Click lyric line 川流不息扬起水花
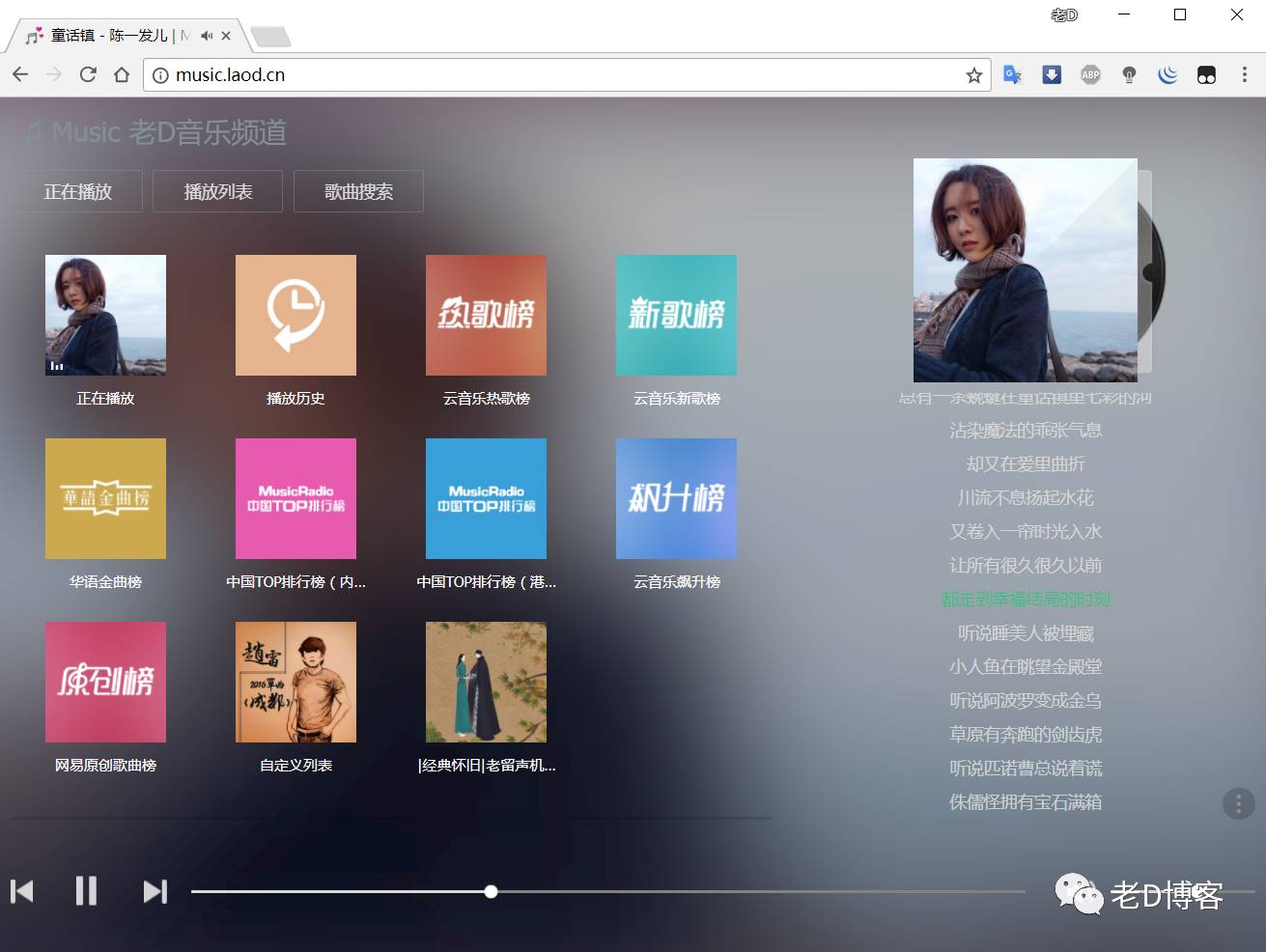 tap(1026, 497)
